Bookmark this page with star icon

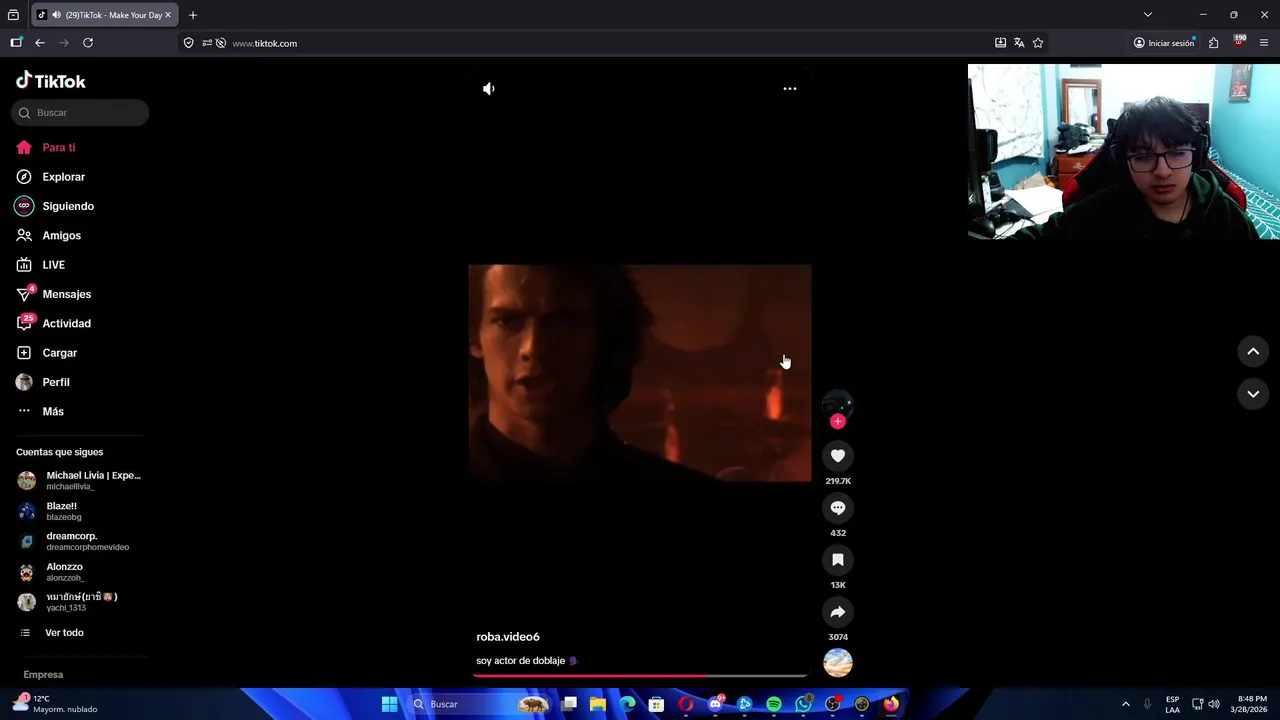(x=1038, y=43)
